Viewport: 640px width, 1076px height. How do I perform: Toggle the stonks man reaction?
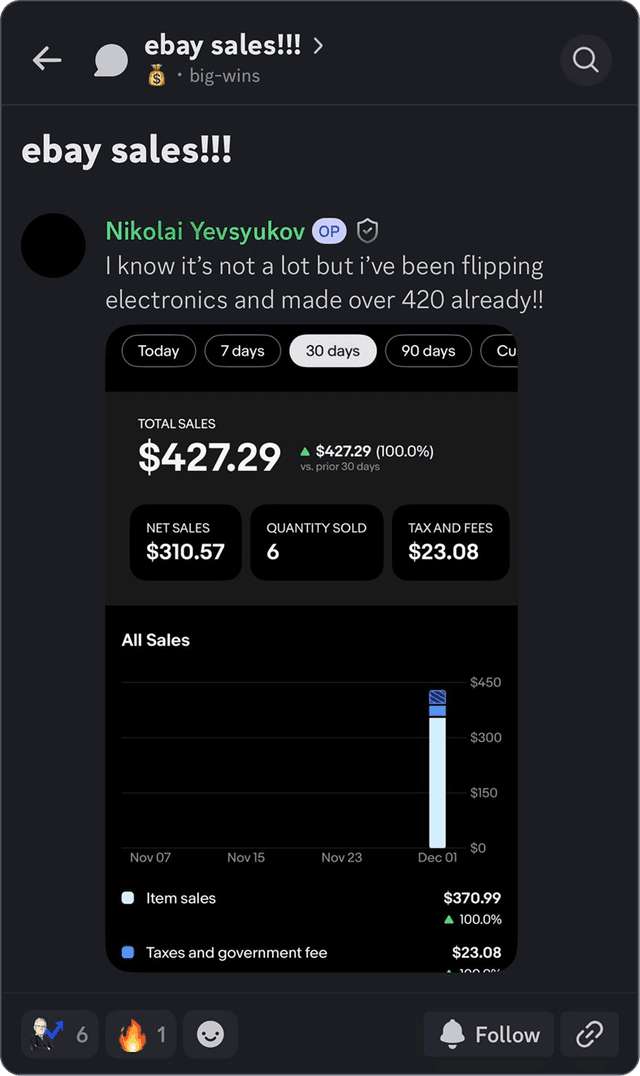(60, 1034)
